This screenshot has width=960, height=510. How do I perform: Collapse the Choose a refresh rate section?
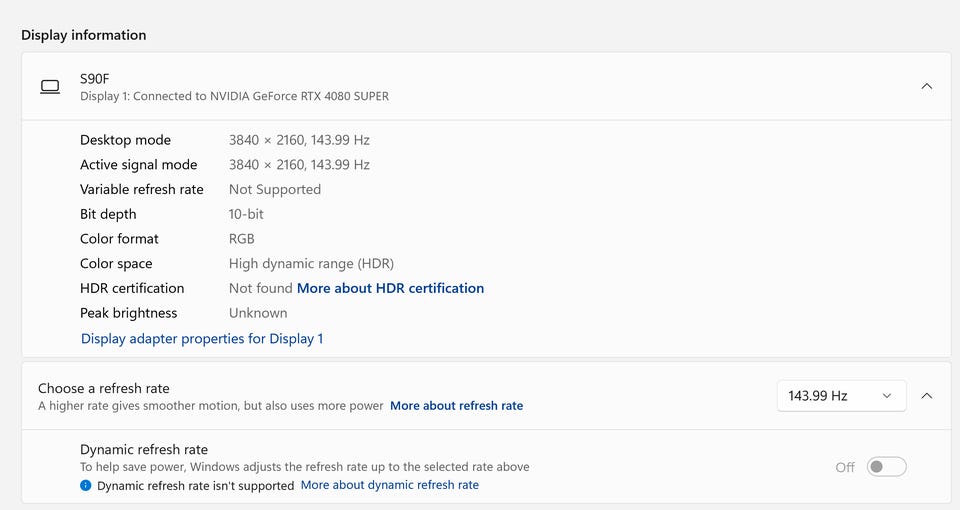[926, 396]
